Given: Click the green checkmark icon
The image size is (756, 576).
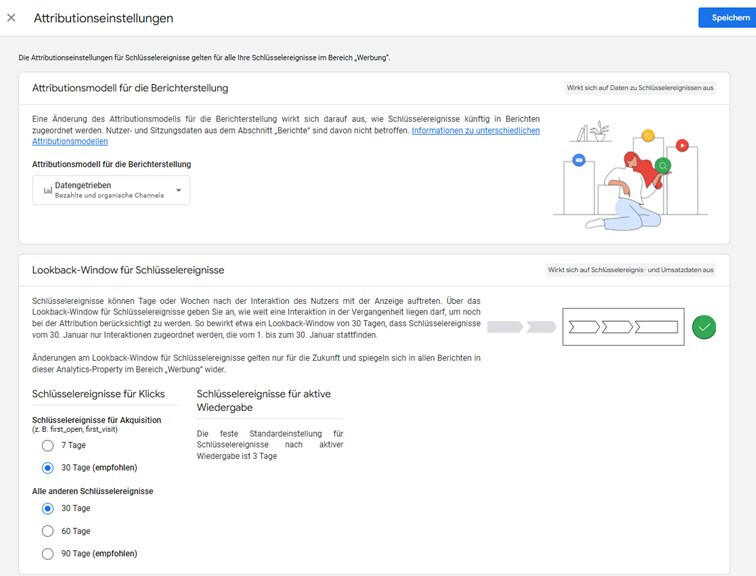Looking at the screenshot, I should click(704, 327).
